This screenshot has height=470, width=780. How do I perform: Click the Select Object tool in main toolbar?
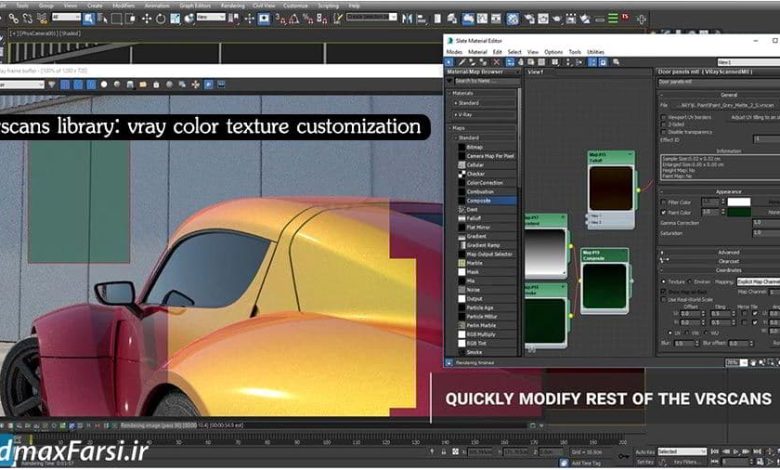[90, 18]
